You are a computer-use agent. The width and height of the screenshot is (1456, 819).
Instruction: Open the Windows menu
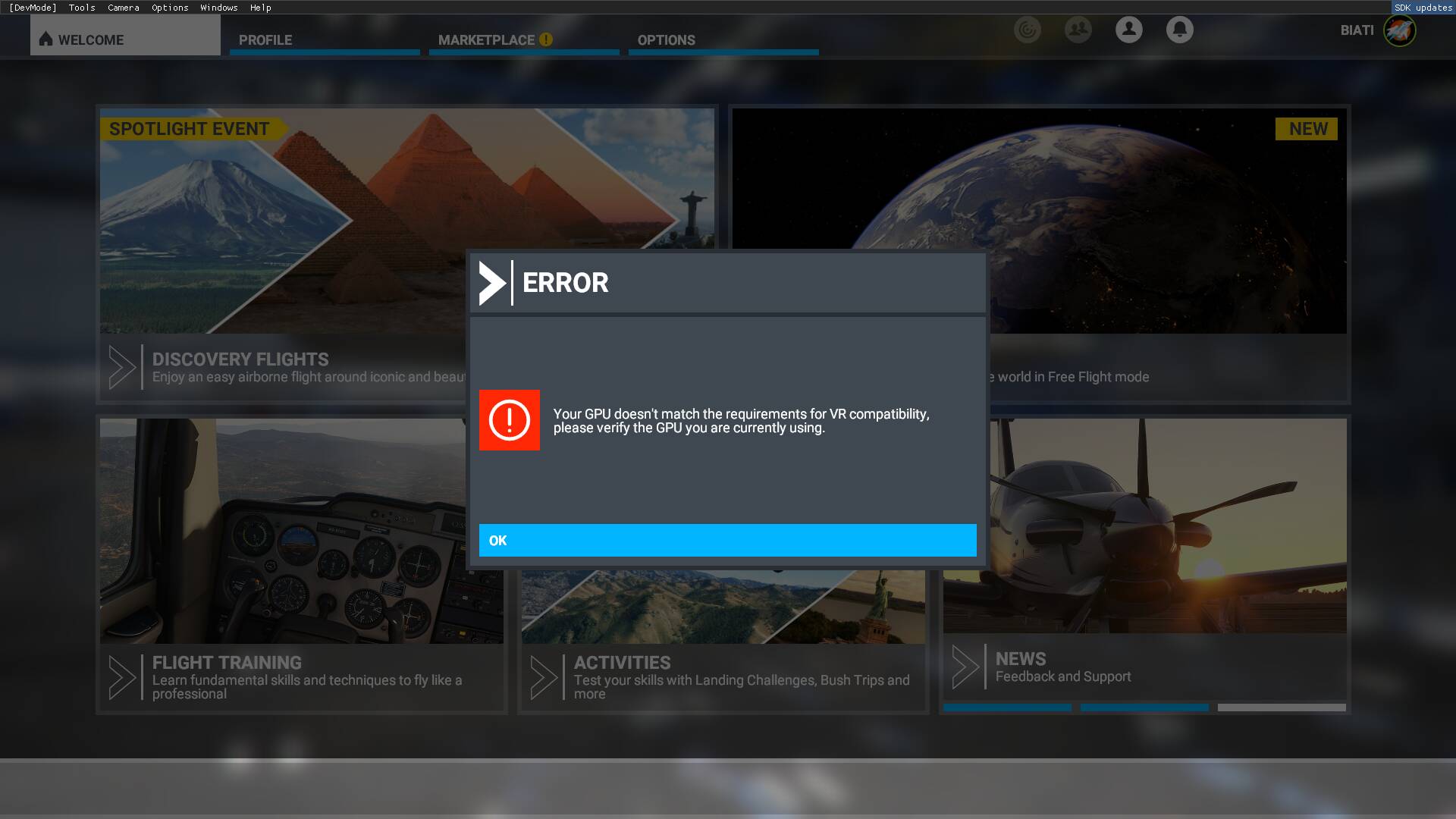click(x=219, y=8)
